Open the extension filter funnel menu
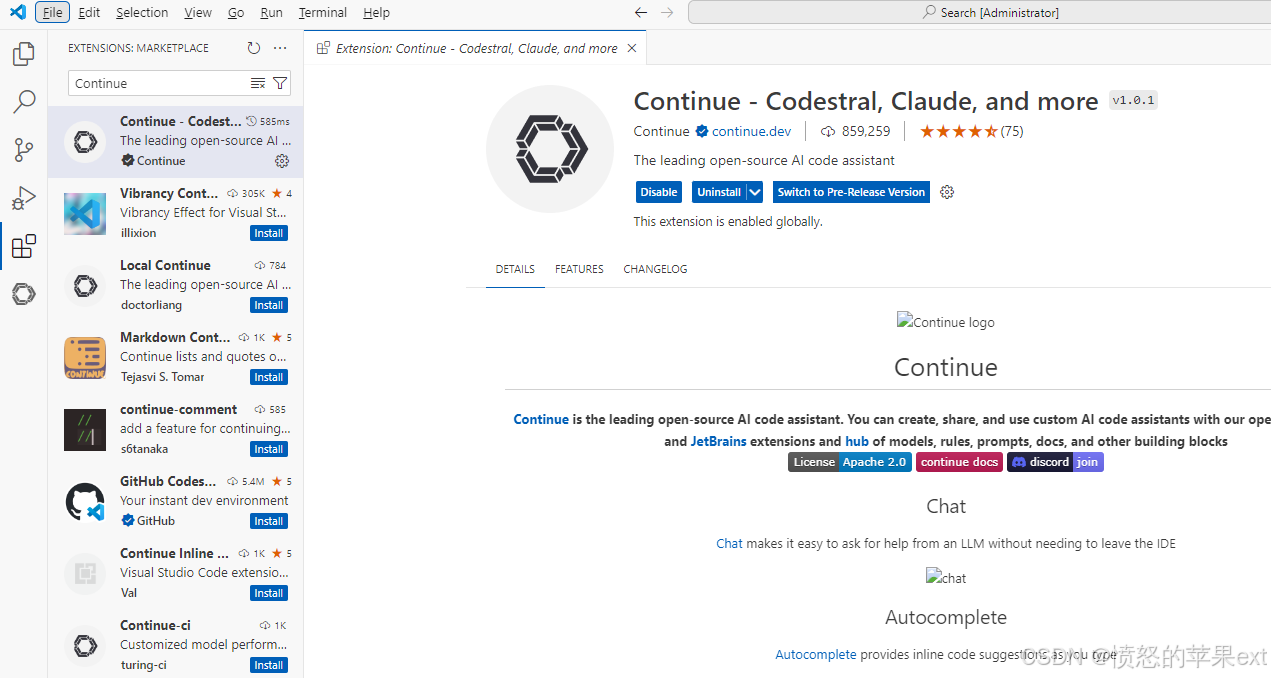 click(x=280, y=83)
